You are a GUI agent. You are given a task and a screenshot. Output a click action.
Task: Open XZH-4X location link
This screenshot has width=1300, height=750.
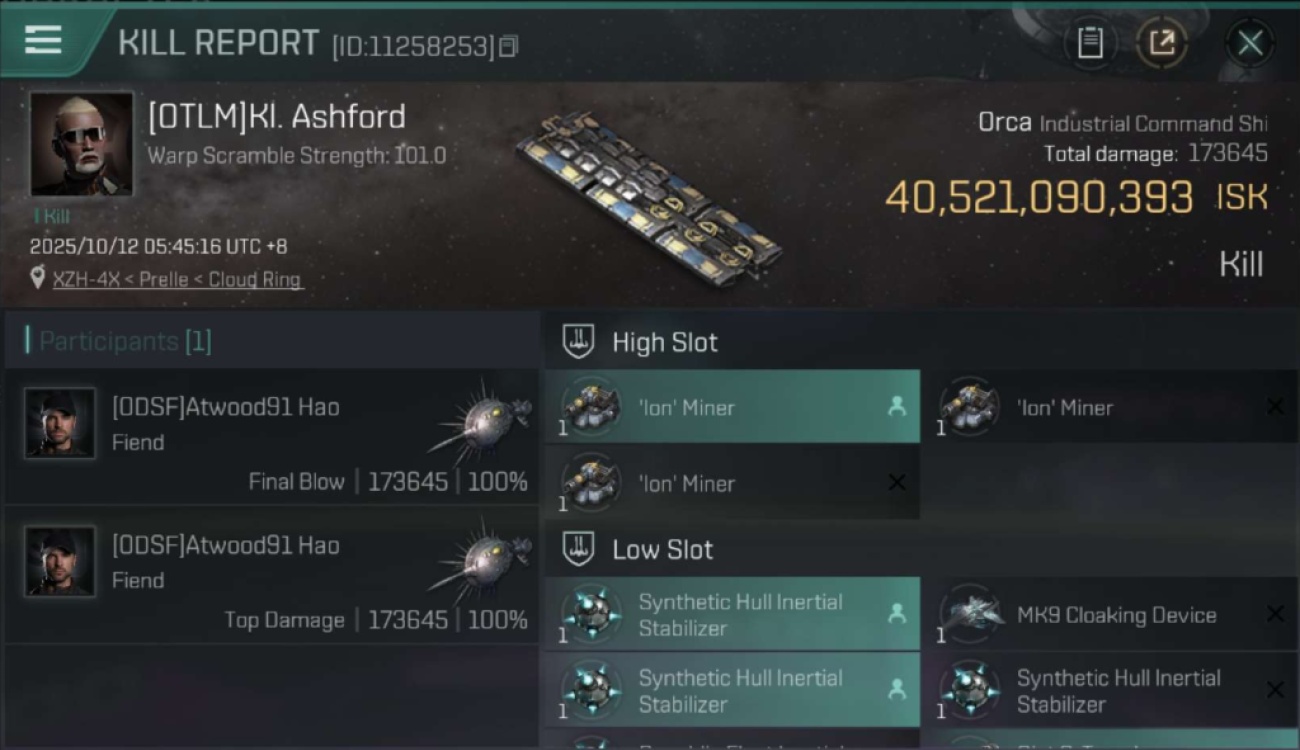176,280
